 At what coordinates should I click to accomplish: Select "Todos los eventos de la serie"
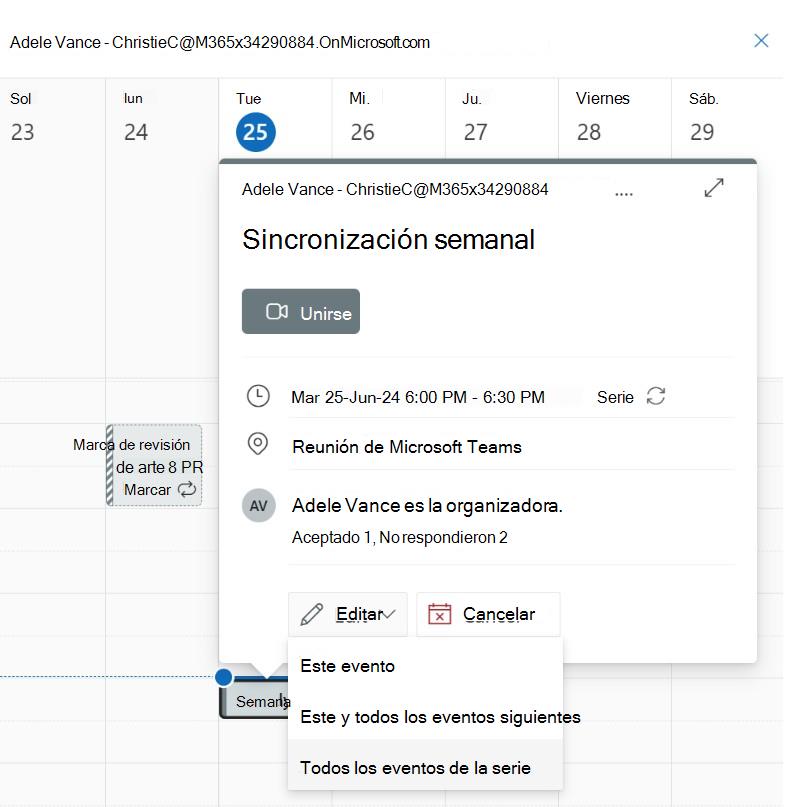tap(425, 767)
